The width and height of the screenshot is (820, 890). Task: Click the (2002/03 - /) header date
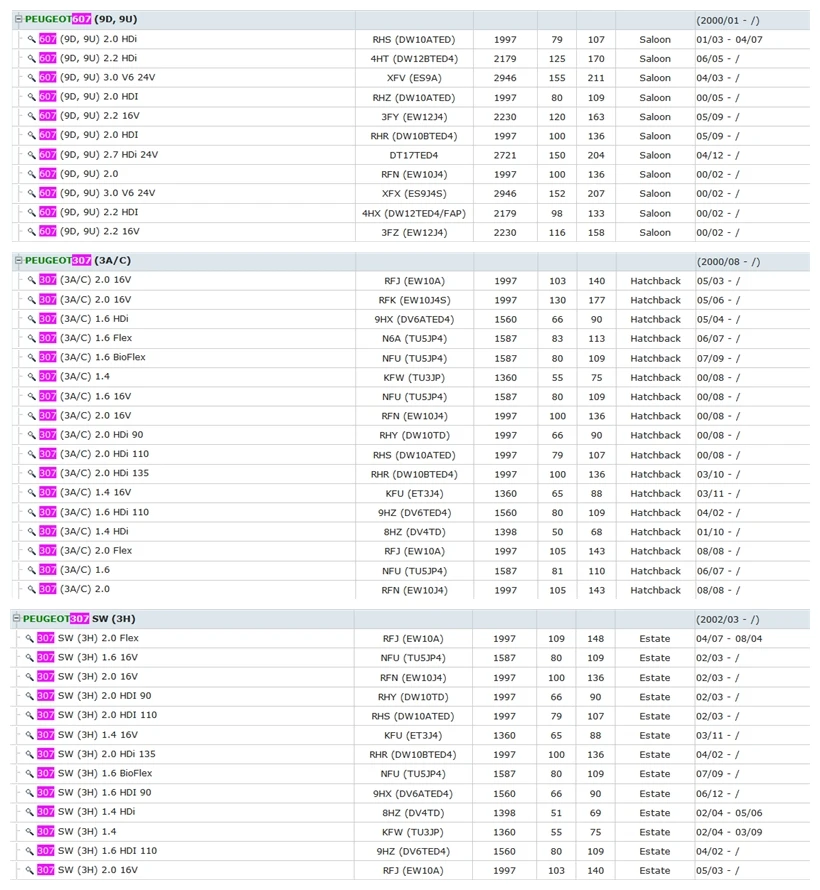pyautogui.click(x=728, y=620)
